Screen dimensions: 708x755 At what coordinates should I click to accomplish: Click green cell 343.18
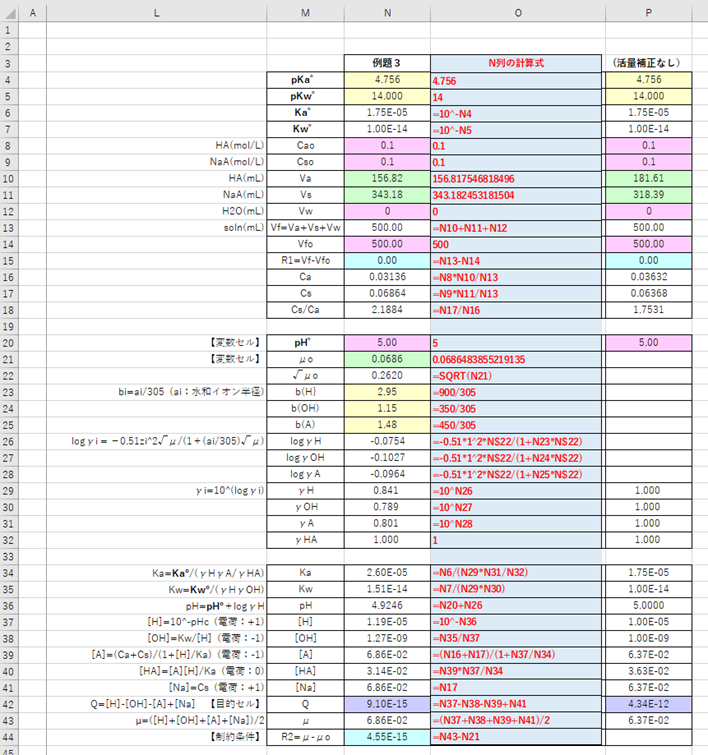click(387, 195)
